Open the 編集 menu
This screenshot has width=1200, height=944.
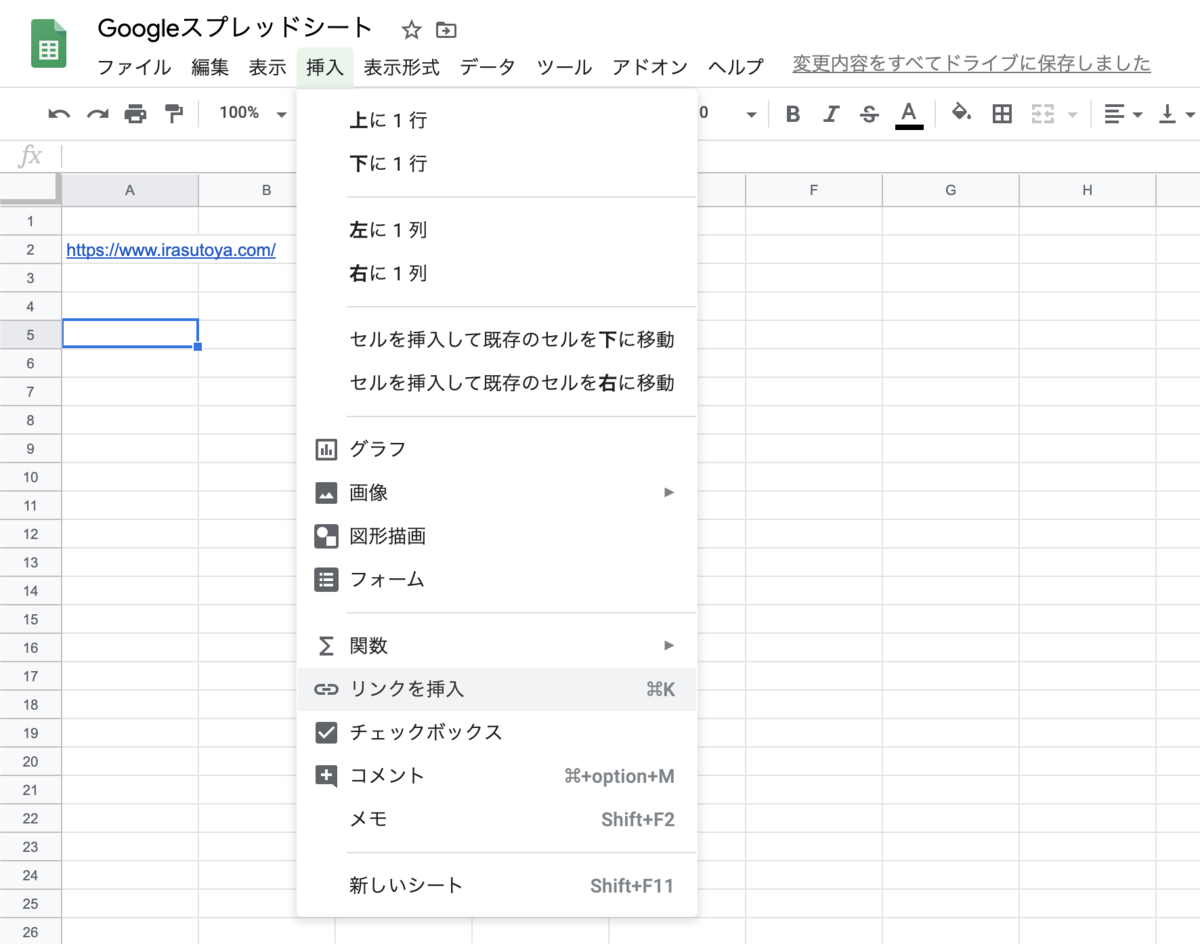(210, 67)
